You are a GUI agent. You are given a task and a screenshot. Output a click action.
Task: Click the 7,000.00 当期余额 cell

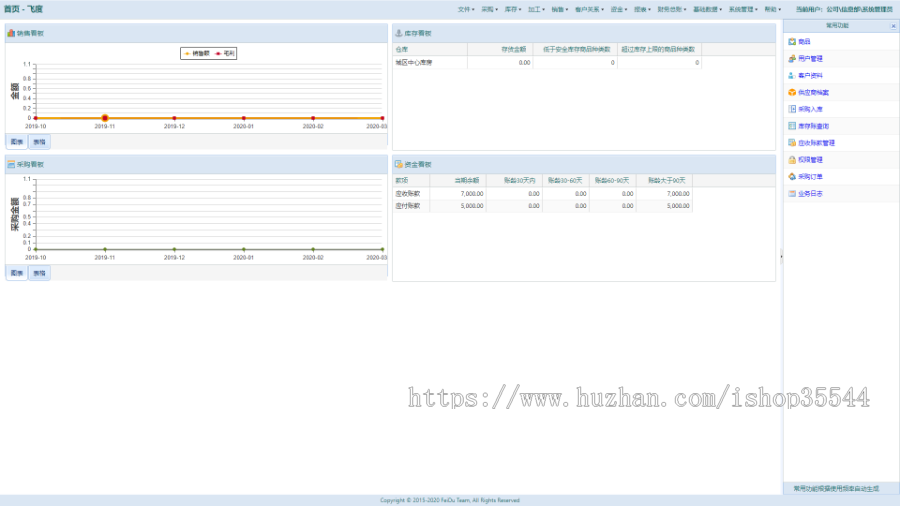(457, 194)
